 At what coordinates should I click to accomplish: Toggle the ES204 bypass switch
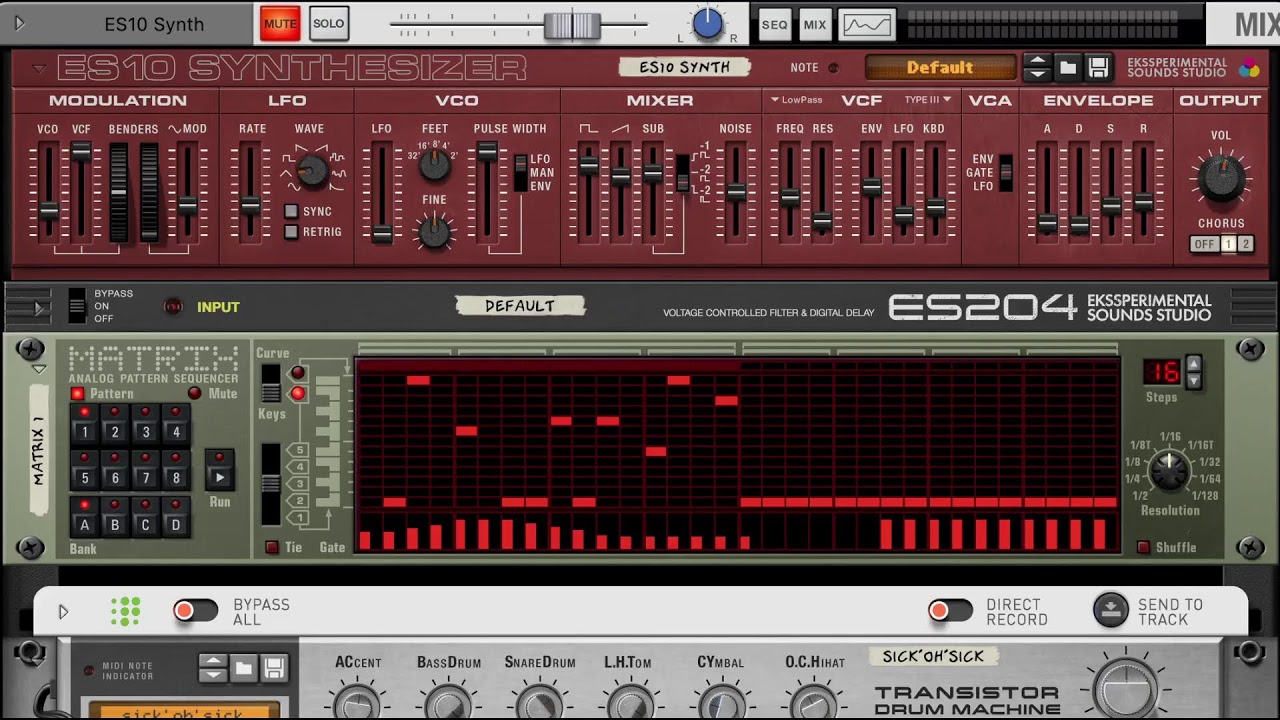[77, 305]
